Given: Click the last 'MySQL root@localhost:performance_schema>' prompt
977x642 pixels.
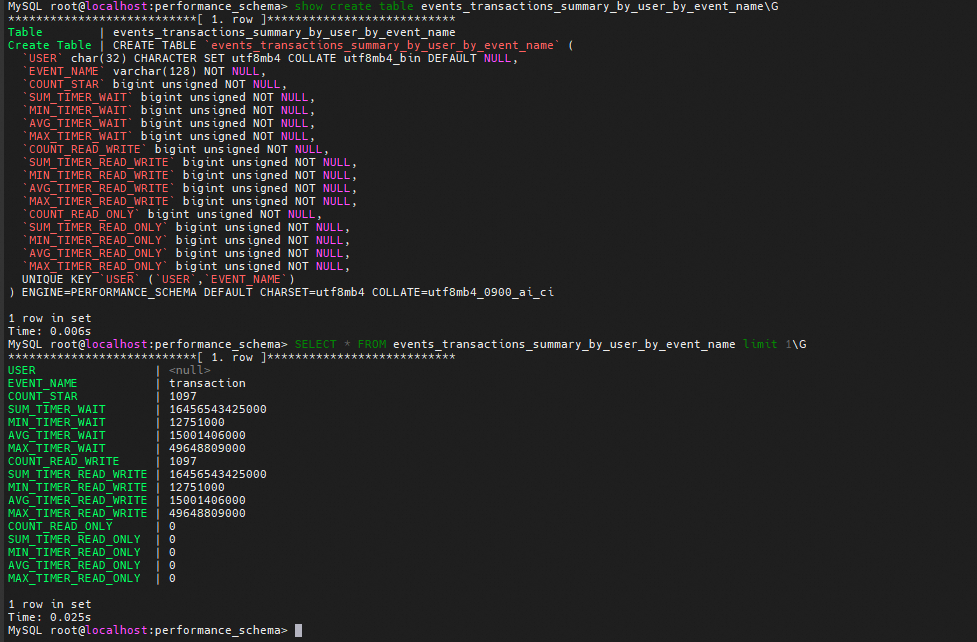Looking at the screenshot, I should [148, 630].
